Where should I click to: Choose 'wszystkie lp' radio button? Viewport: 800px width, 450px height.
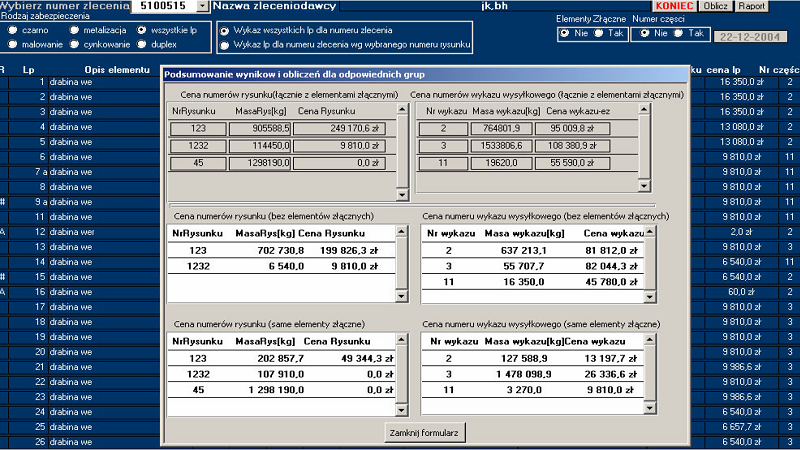click(142, 30)
